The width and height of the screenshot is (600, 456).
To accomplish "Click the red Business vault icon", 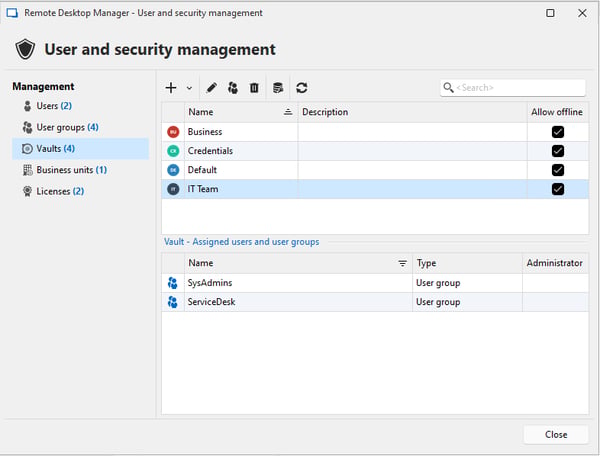I will 173,132.
